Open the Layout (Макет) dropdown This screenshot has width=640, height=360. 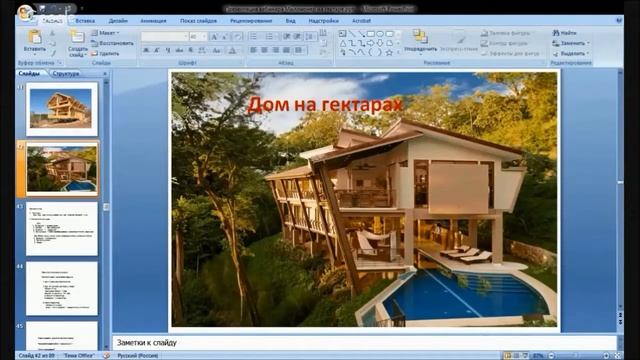point(105,33)
